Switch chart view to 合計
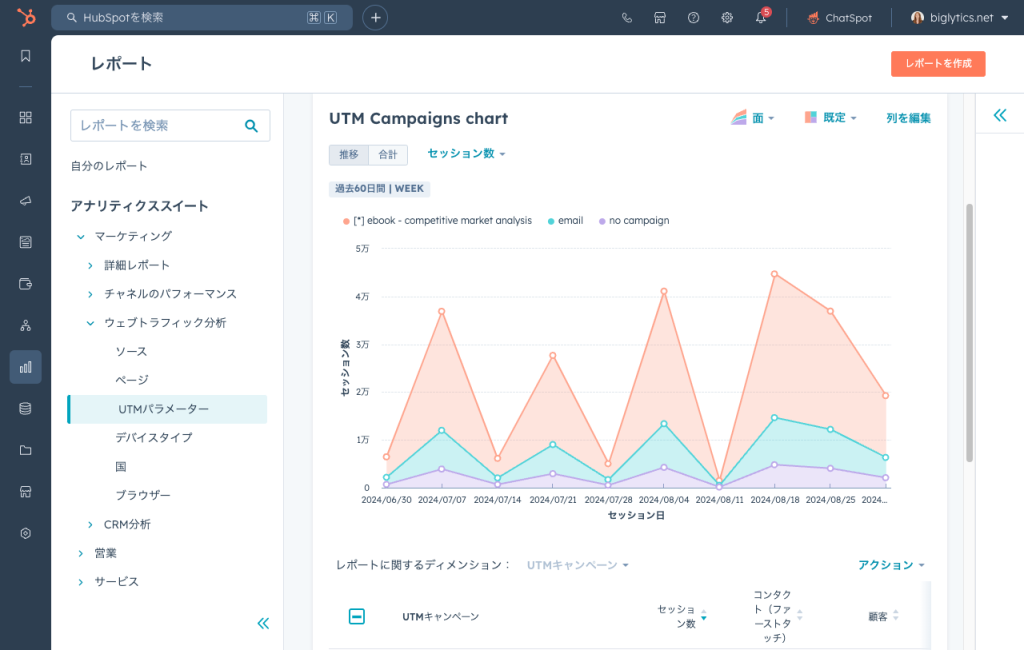The image size is (1024, 650). pos(387,155)
